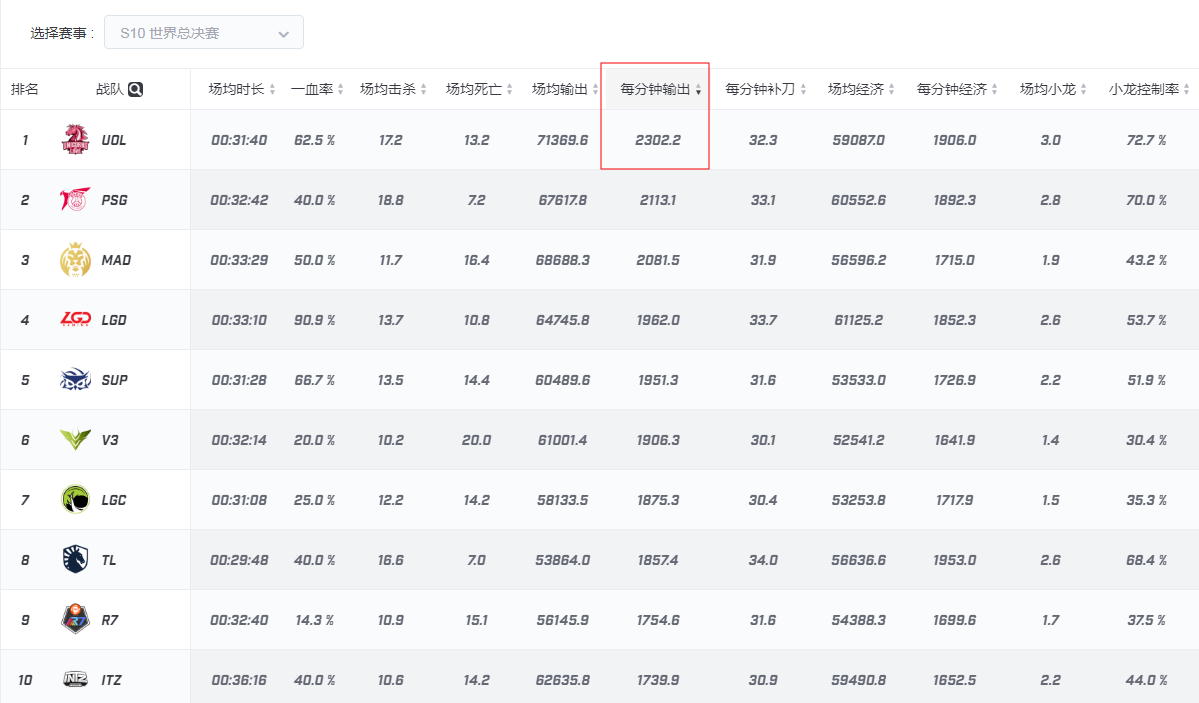1199x703 pixels.
Task: Open the PSG team name link
Action: tap(115, 200)
